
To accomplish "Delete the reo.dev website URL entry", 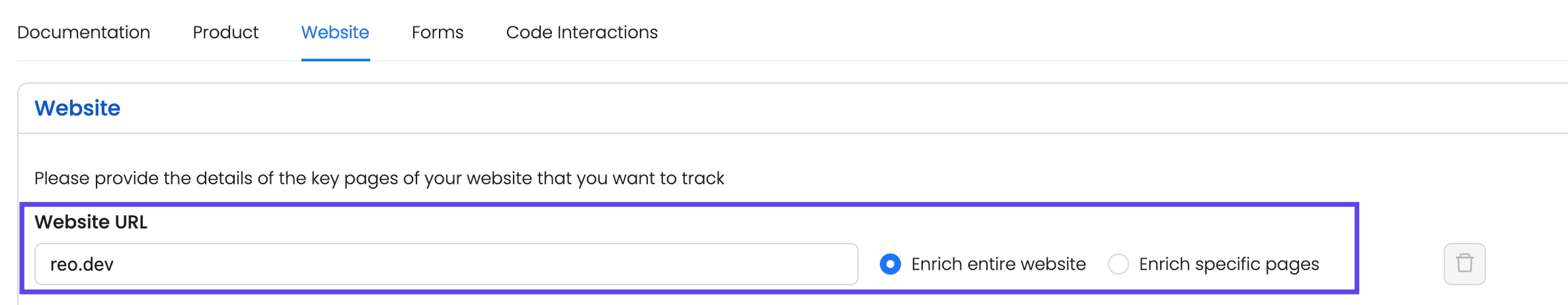I will click(1464, 263).
